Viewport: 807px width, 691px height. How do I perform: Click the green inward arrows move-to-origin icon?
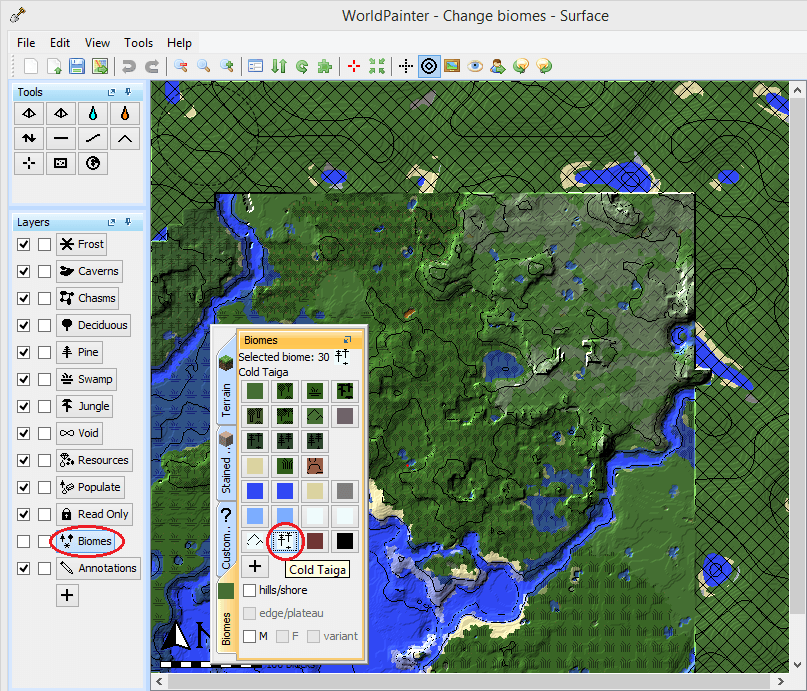click(377, 66)
